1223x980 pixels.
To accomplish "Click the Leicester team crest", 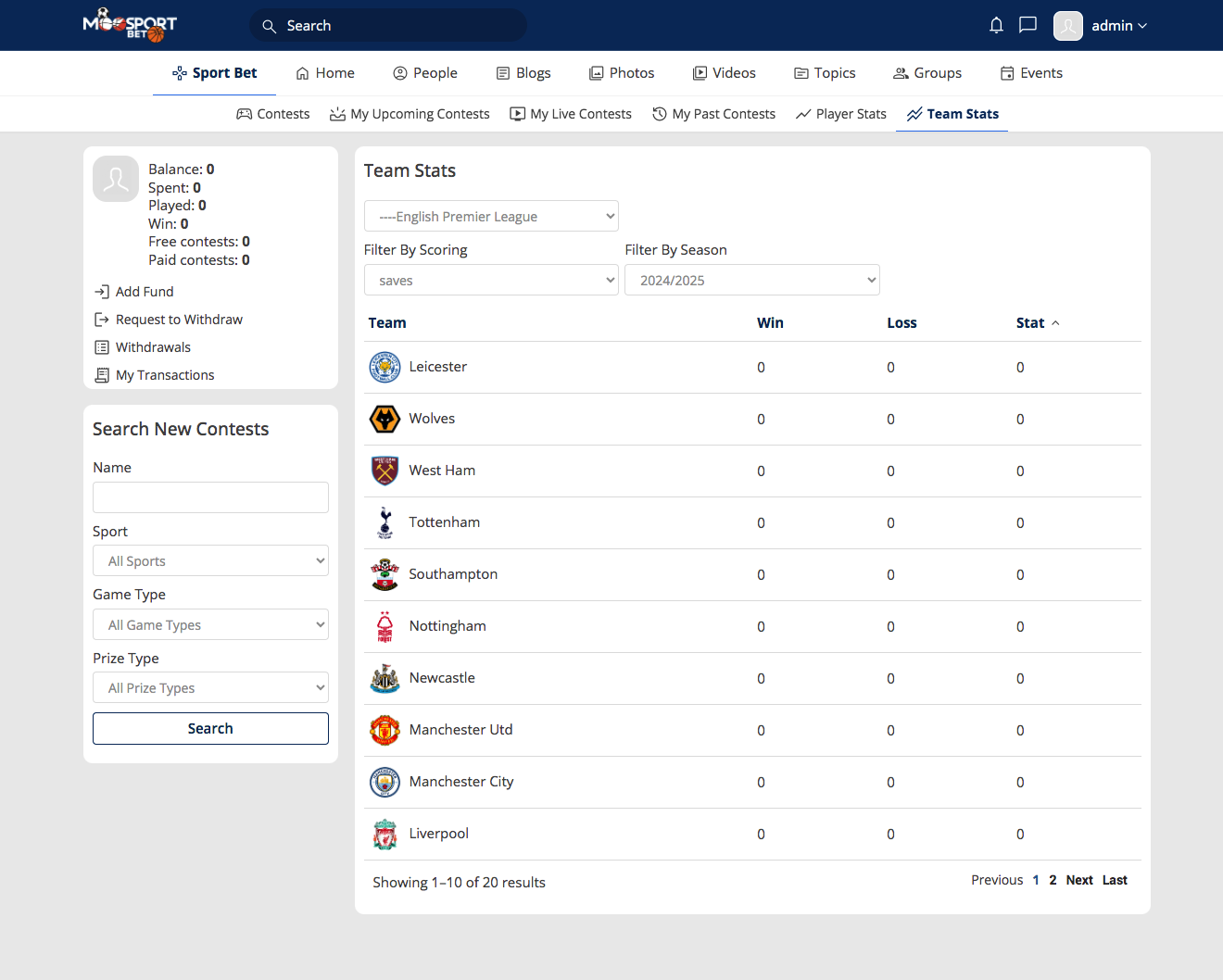I will [x=385, y=367].
